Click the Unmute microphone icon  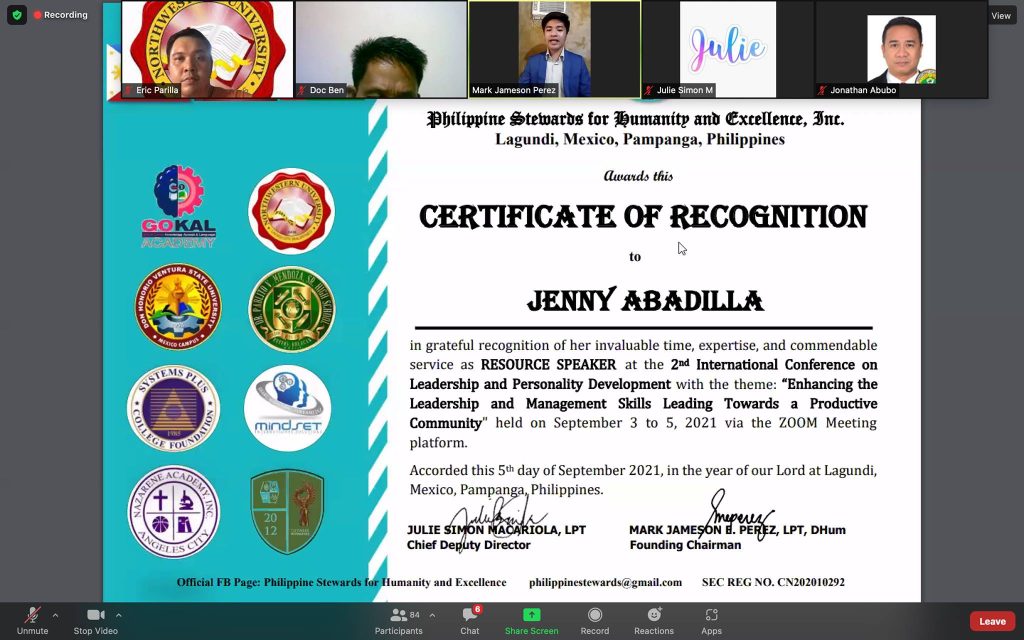(32, 615)
